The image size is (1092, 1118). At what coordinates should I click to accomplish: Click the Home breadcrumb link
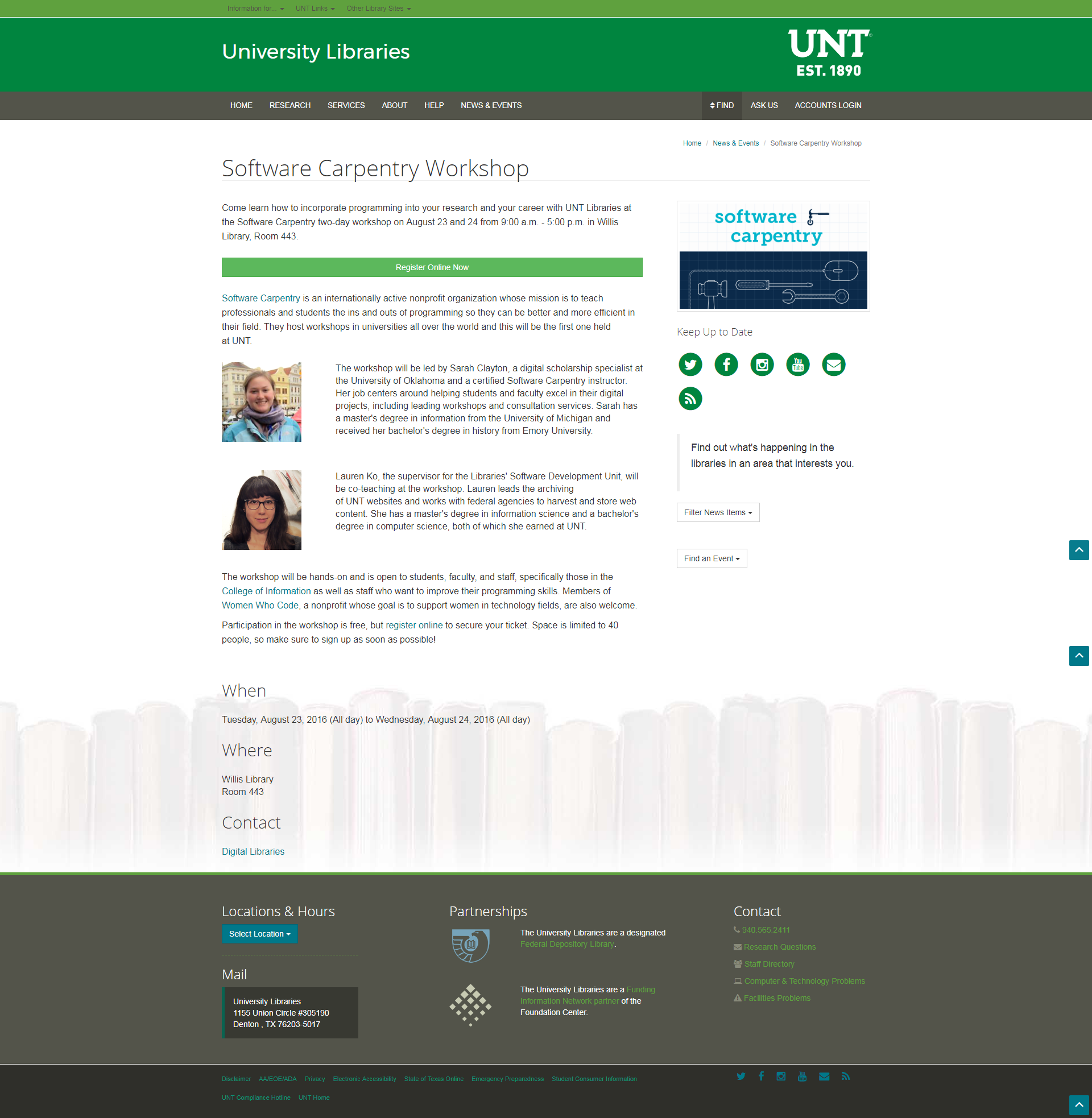pos(692,143)
